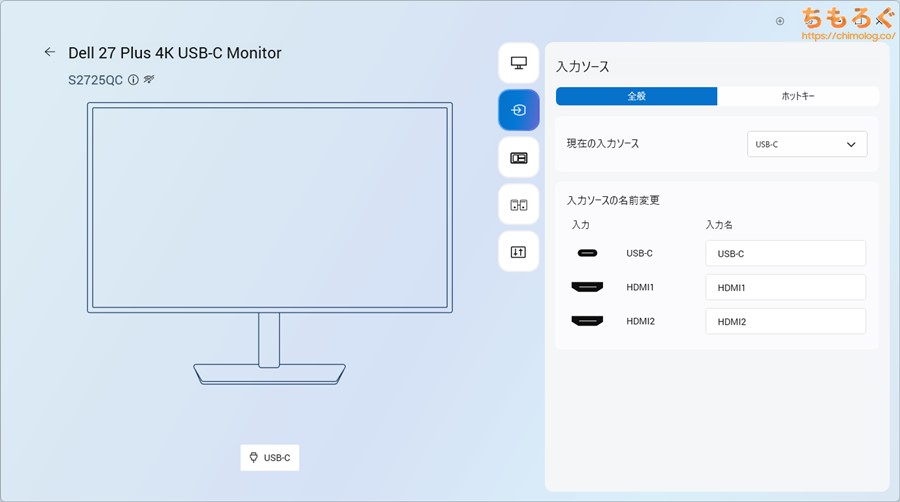This screenshot has height=502, width=900.
Task: Open the Display settings sidebar icon
Action: 518,63
